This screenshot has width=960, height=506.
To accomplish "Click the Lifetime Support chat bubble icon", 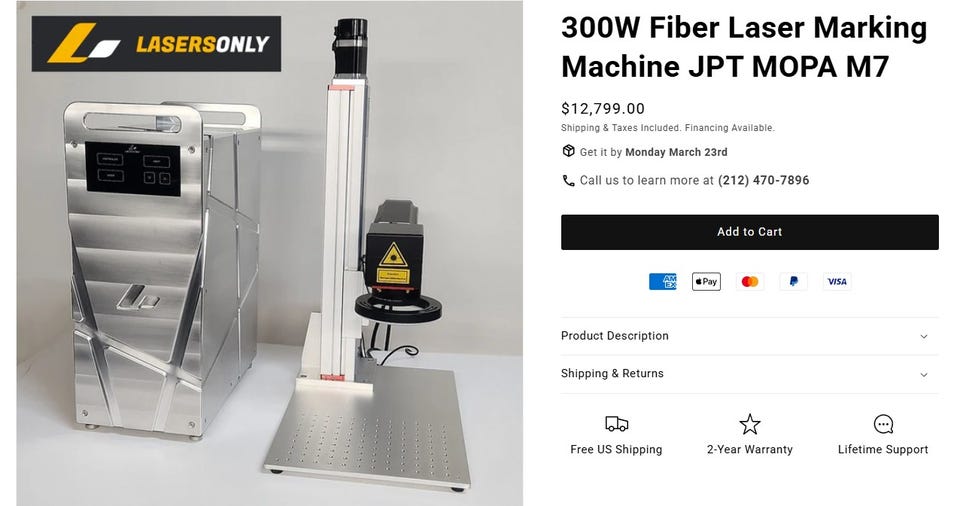I will coord(883,424).
